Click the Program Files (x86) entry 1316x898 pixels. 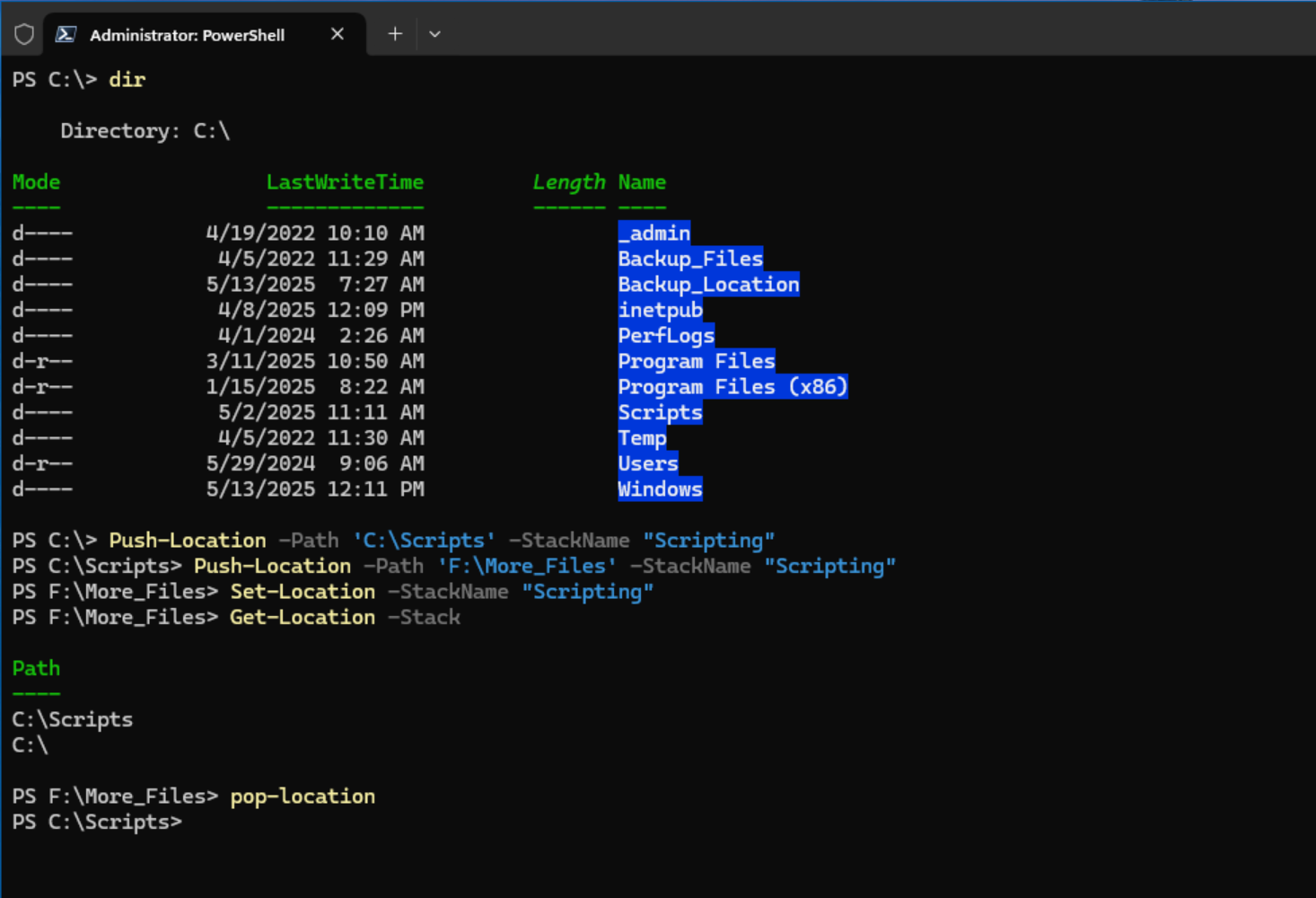tap(732, 386)
